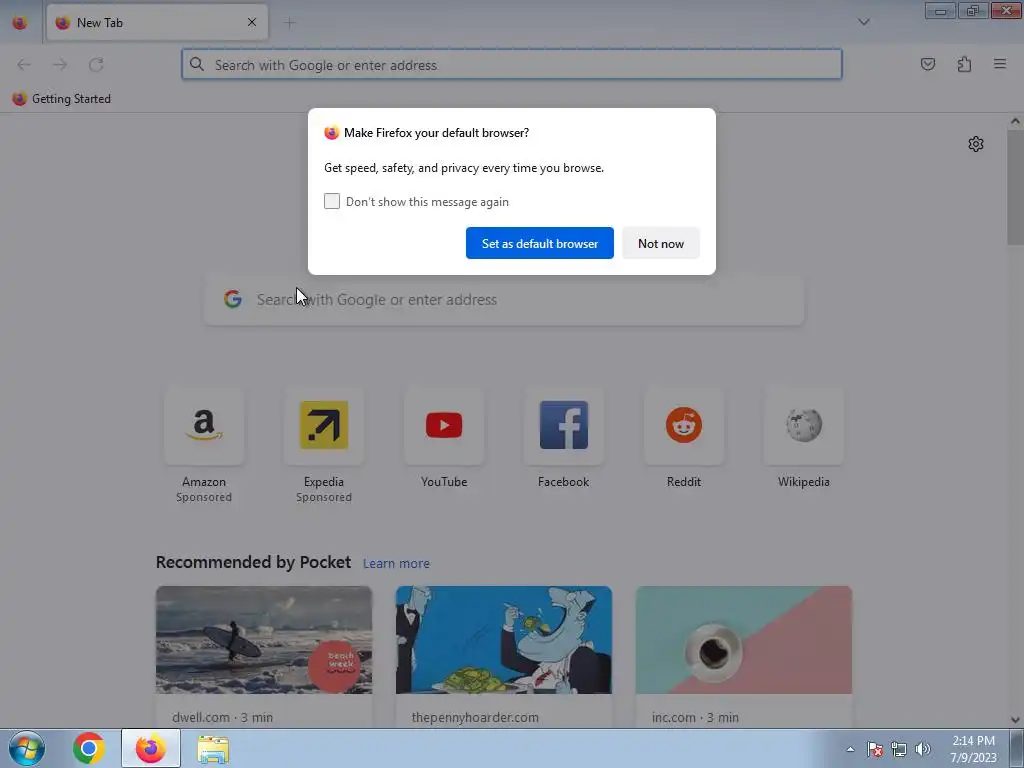The width and height of the screenshot is (1024, 768).
Task: Check Don't show this message again
Action: click(x=332, y=201)
